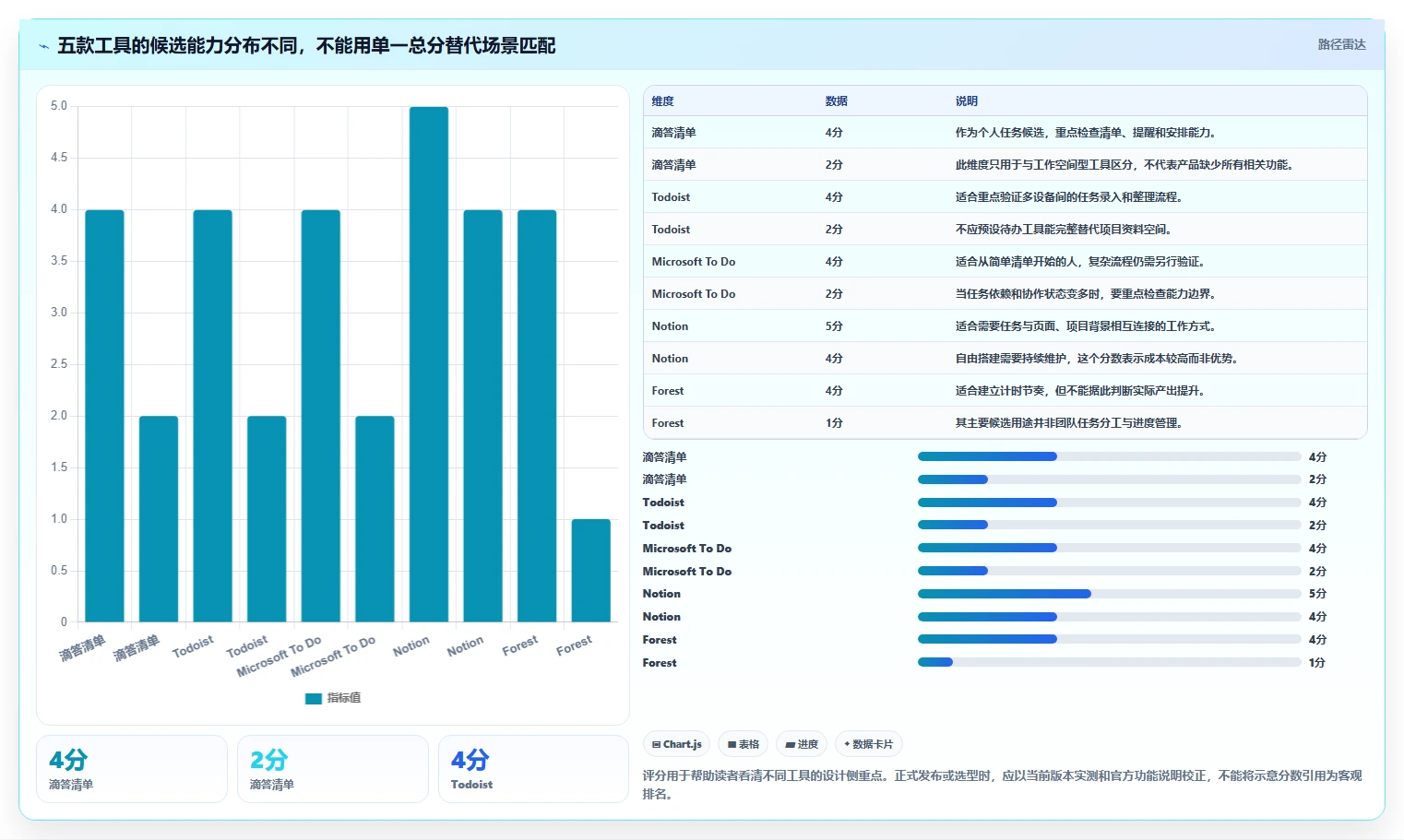
Task: Click the Todoist progress bar rated 4分
Action: point(1109,503)
